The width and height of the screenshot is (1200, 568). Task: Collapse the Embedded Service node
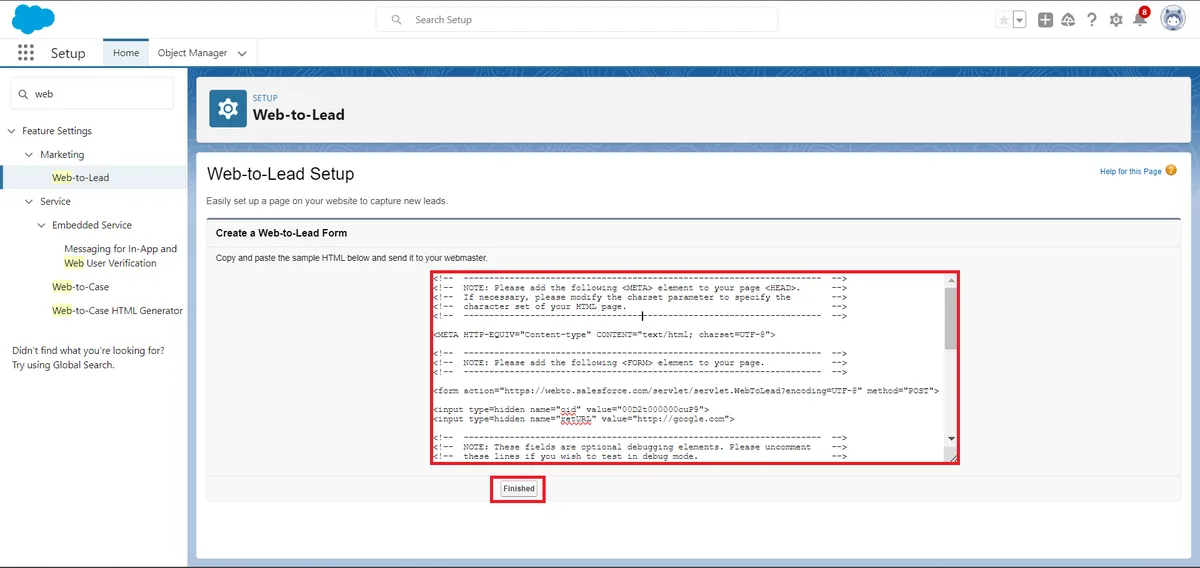(x=42, y=225)
